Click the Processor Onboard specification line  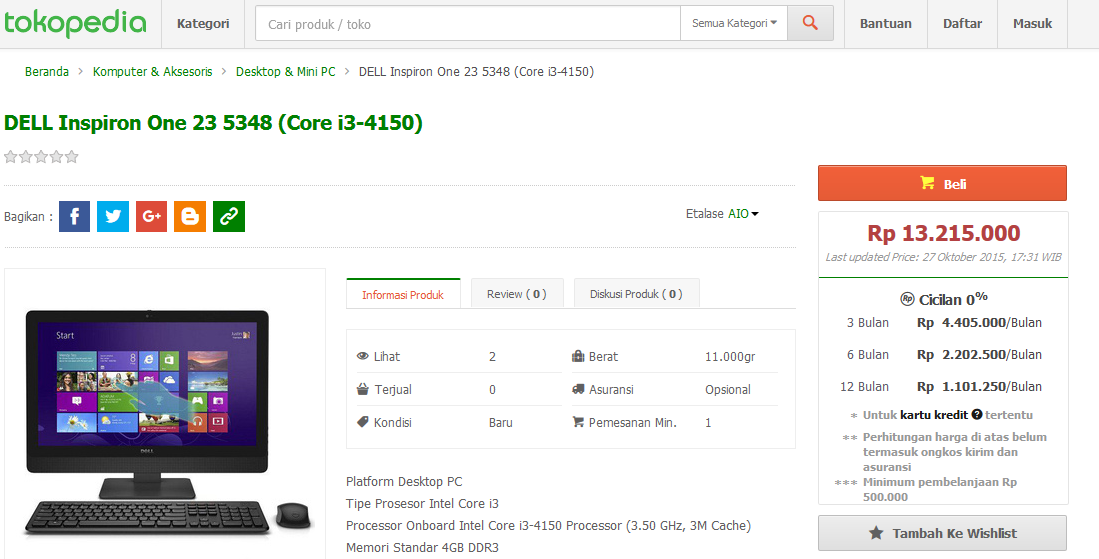(x=549, y=525)
